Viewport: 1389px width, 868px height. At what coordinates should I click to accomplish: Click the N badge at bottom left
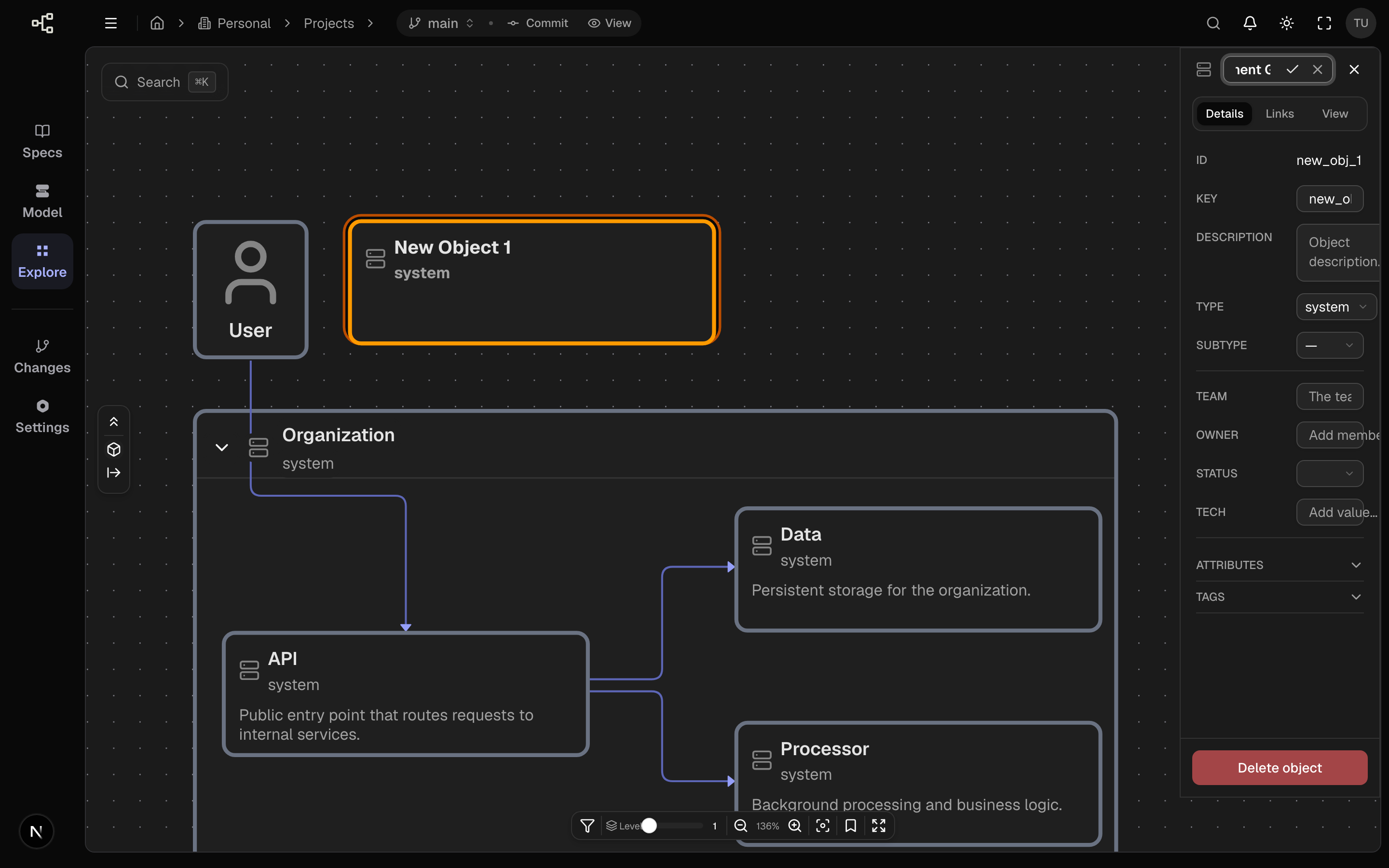tap(36, 831)
